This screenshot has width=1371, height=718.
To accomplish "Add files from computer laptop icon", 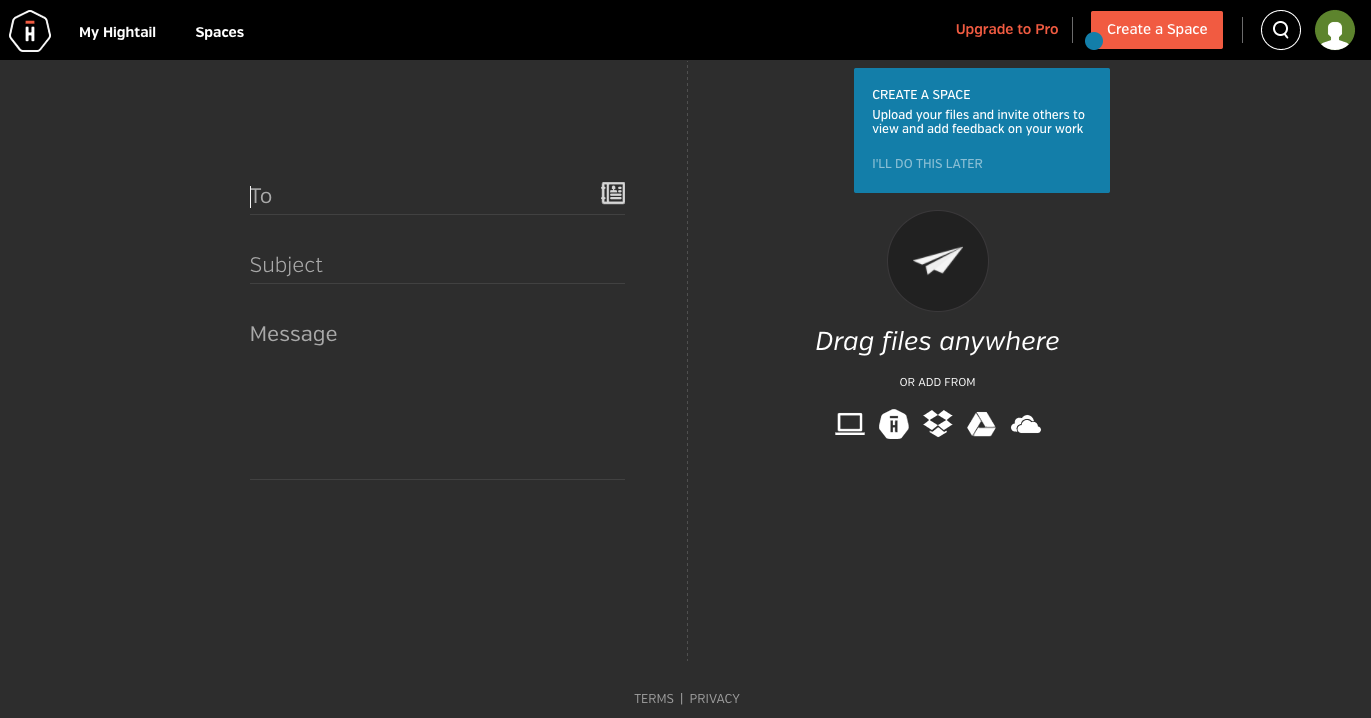I will pyautogui.click(x=850, y=424).
